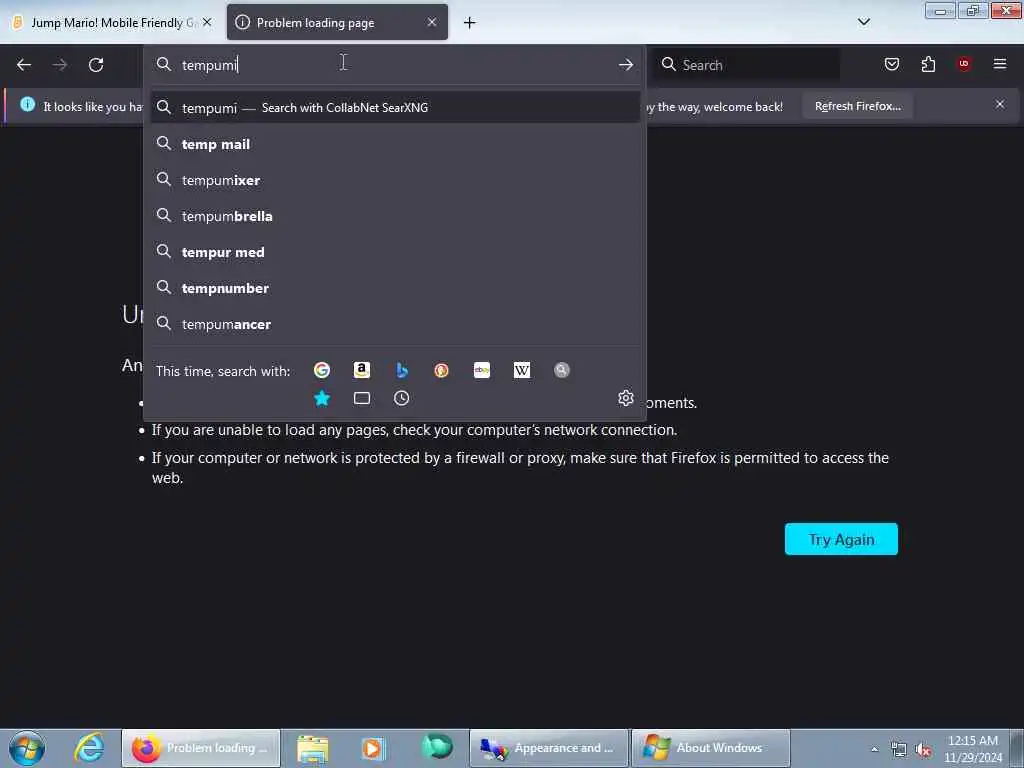
Task: Open the green bird taskbar application
Action: [437, 747]
